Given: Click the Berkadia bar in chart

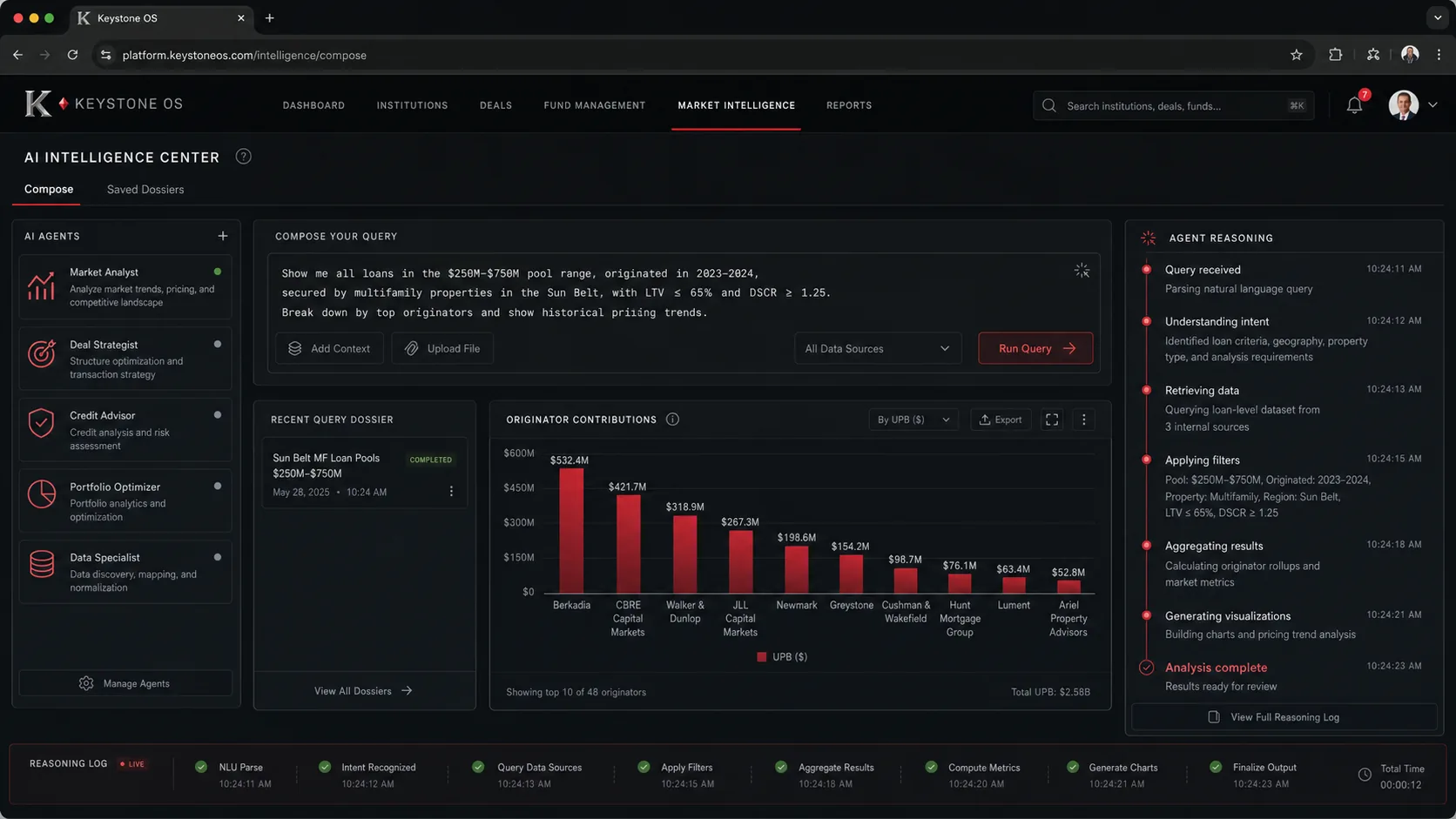Looking at the screenshot, I should point(571,531).
